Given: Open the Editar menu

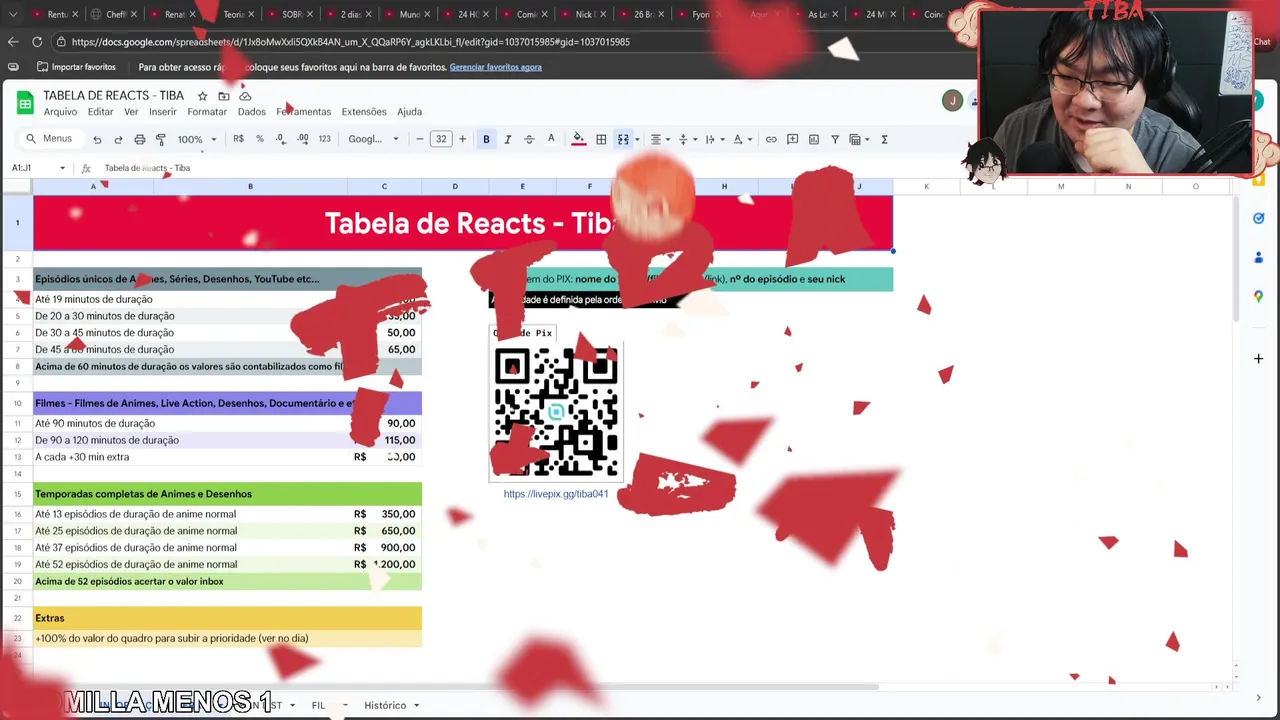Looking at the screenshot, I should [x=100, y=112].
